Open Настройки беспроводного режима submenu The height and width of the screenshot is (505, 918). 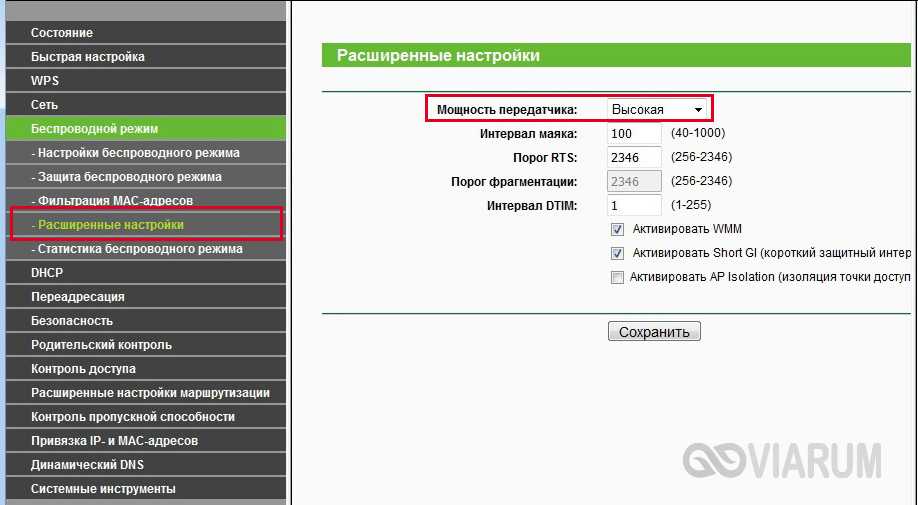[146, 153]
